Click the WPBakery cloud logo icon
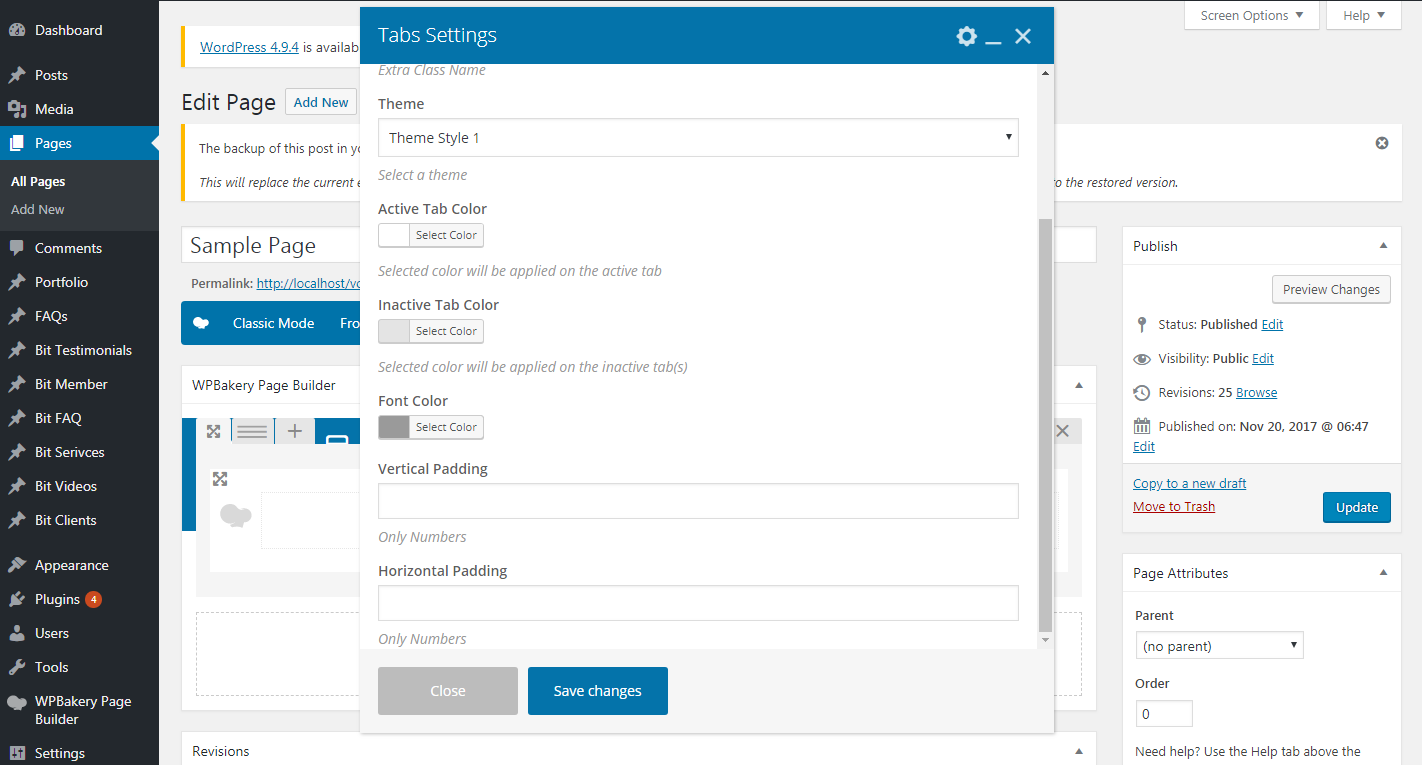 (201, 323)
